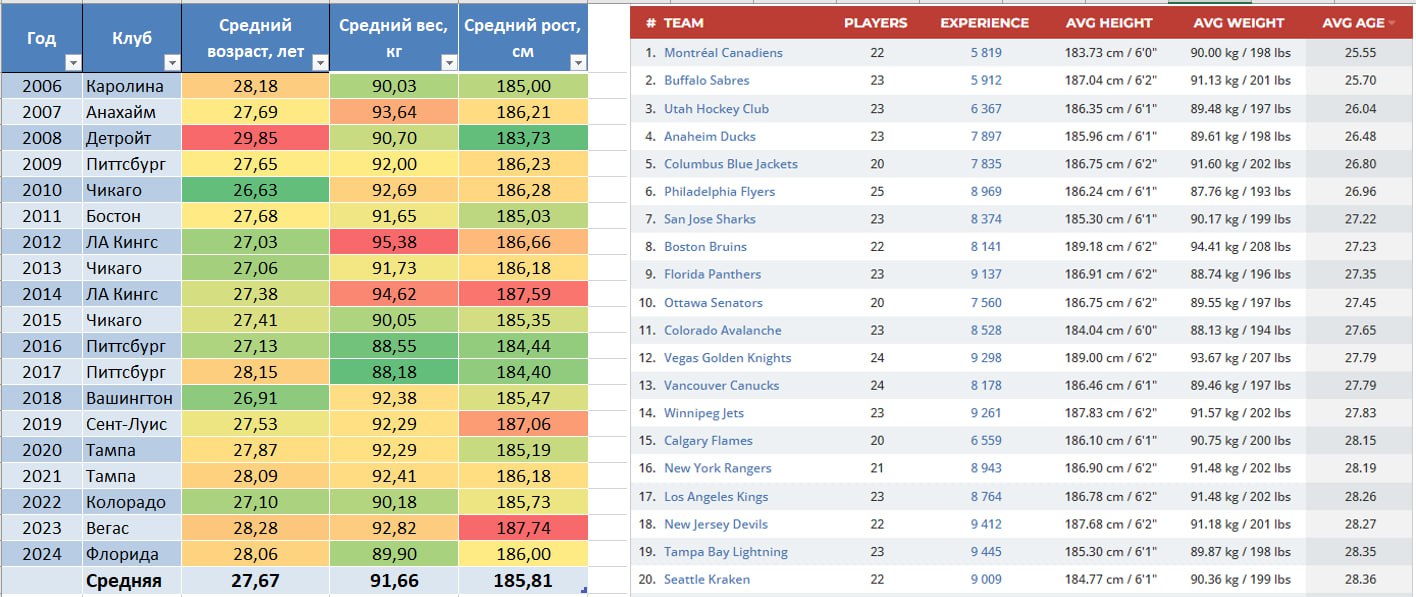This screenshot has height=597, width=1416.
Task: Click experience value 7 897 for Anaheim
Action: click(x=986, y=137)
